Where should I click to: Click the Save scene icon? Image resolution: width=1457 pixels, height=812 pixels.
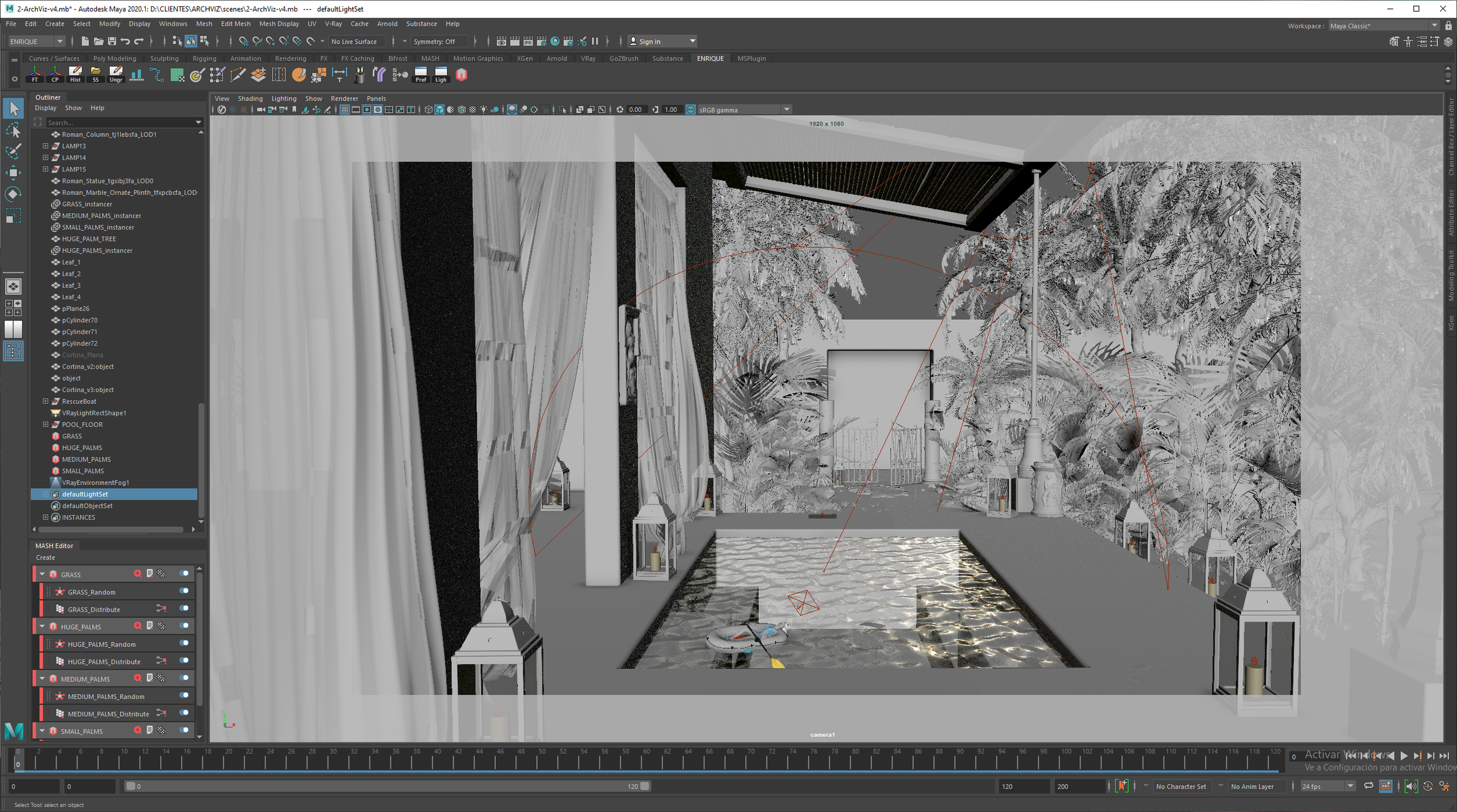[112, 41]
